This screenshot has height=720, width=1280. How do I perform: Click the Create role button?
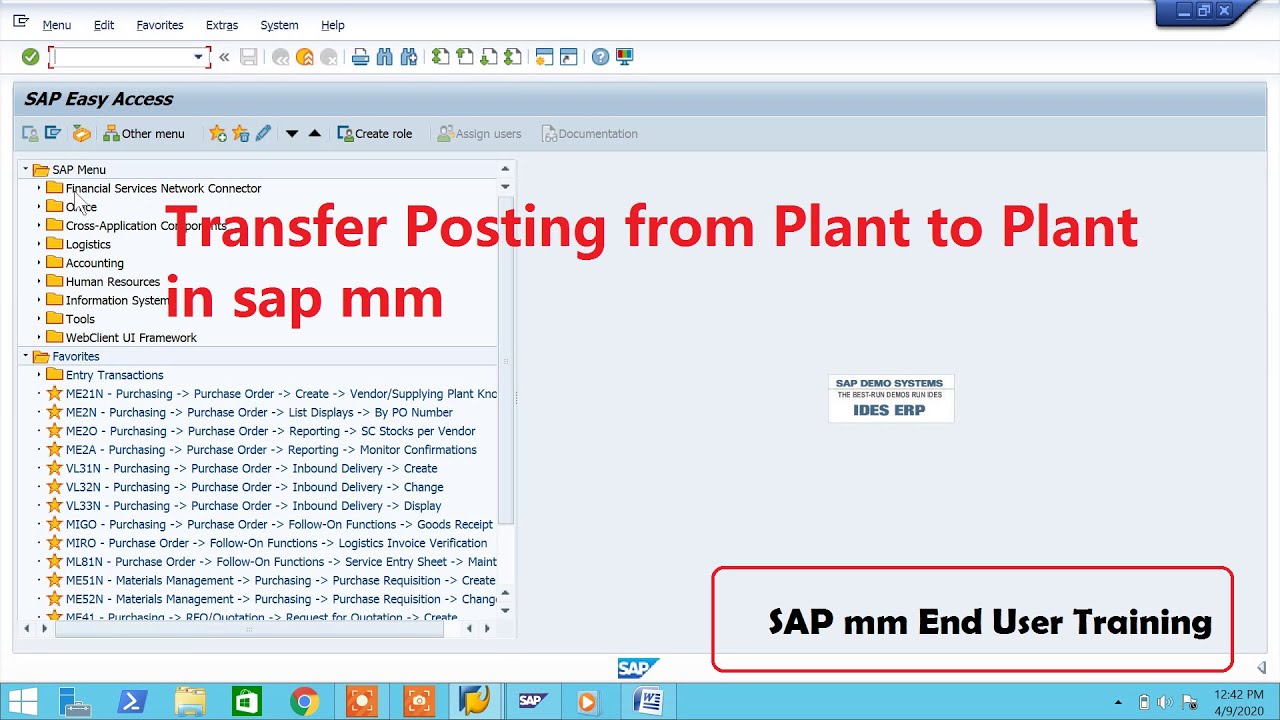click(x=375, y=133)
